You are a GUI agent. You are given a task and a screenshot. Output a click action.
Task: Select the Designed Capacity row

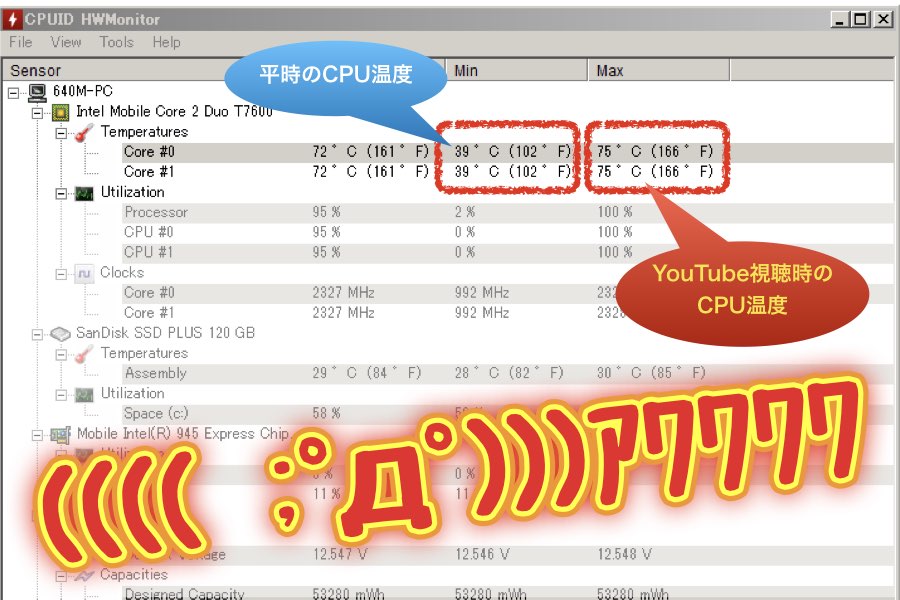[508, 593]
